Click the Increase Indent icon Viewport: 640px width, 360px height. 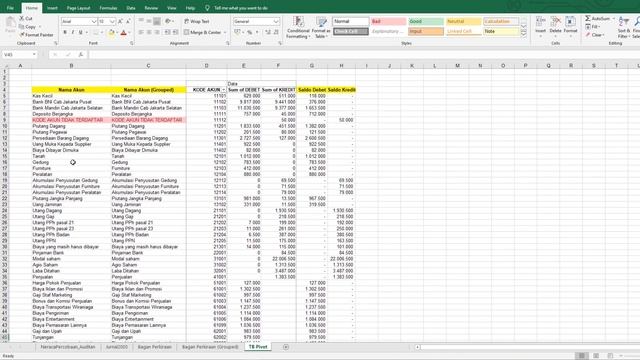(176, 32)
